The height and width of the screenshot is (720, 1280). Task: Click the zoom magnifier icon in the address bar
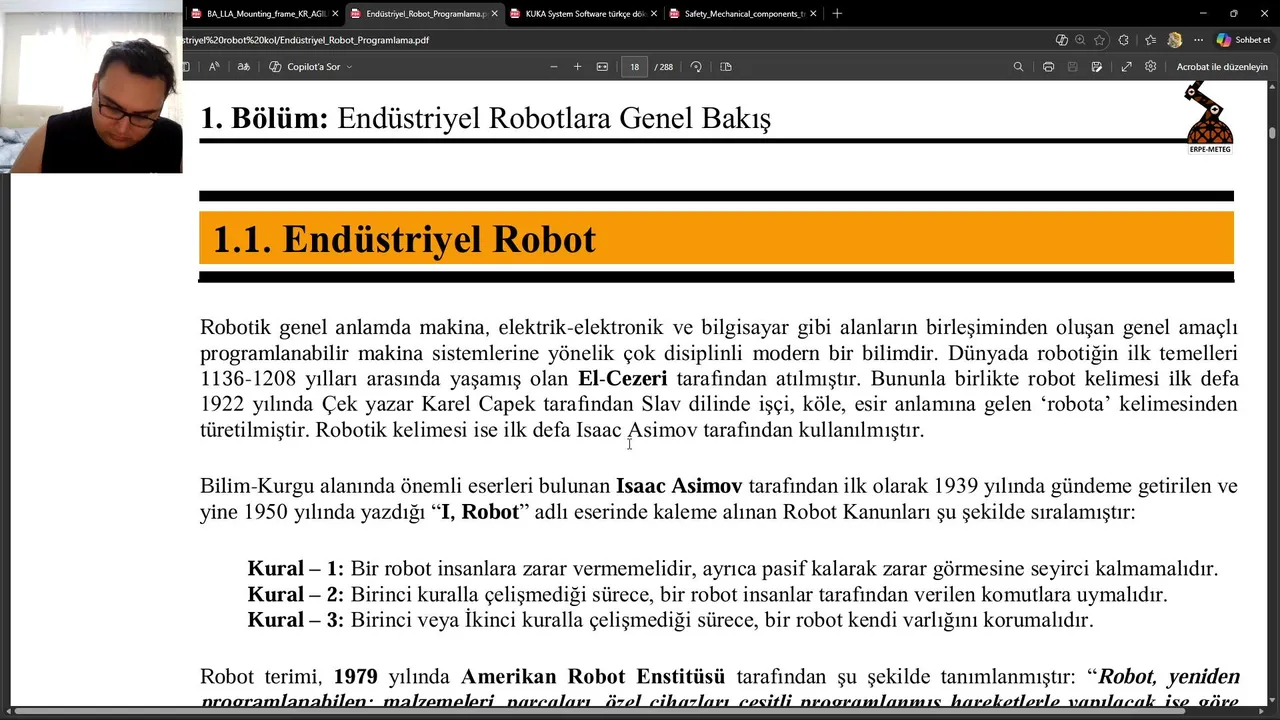pyautogui.click(x=1080, y=40)
